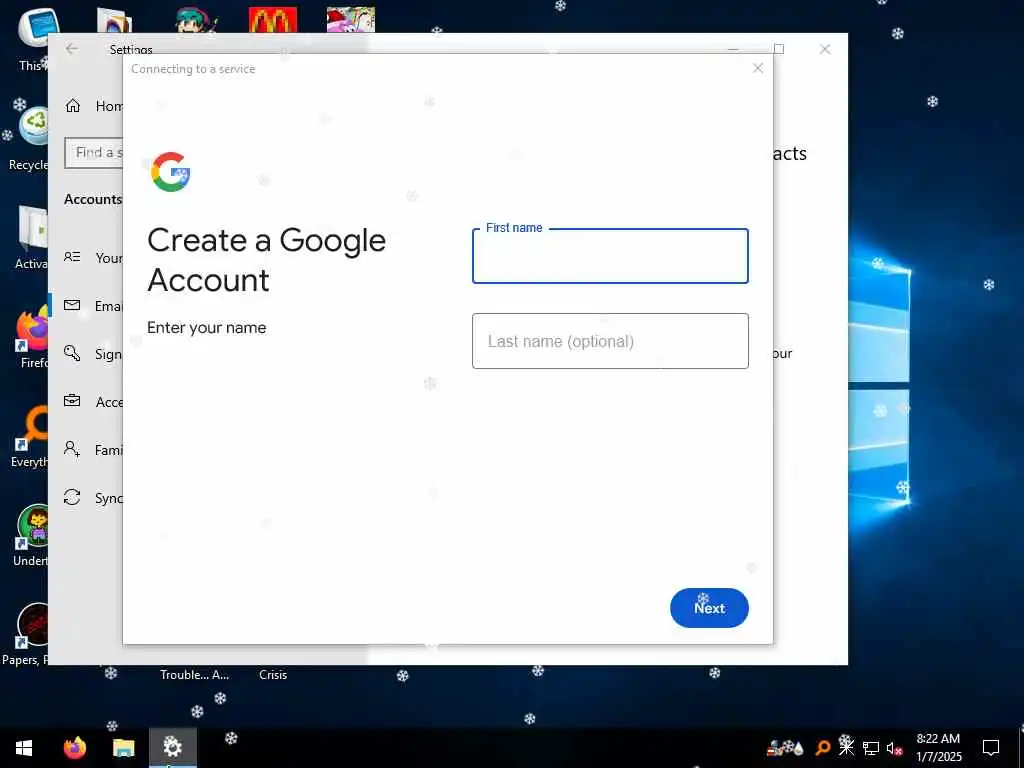The image size is (1024, 768).
Task: Go back using Settings back arrow
Action: point(72,49)
